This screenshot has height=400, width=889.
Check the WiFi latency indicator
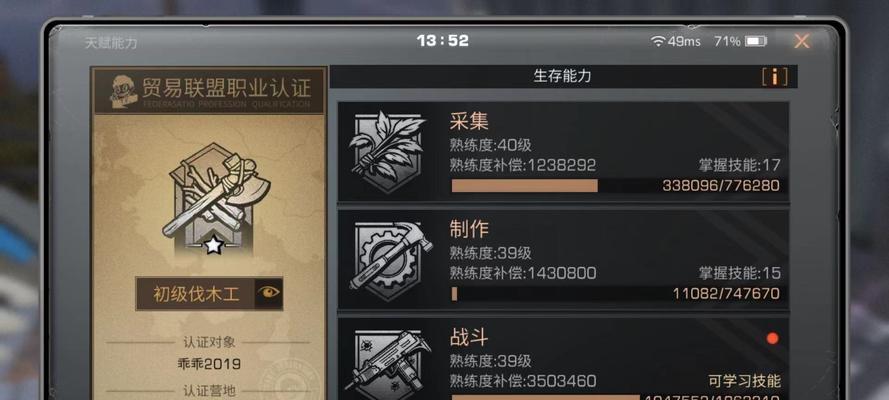pyautogui.click(x=675, y=41)
